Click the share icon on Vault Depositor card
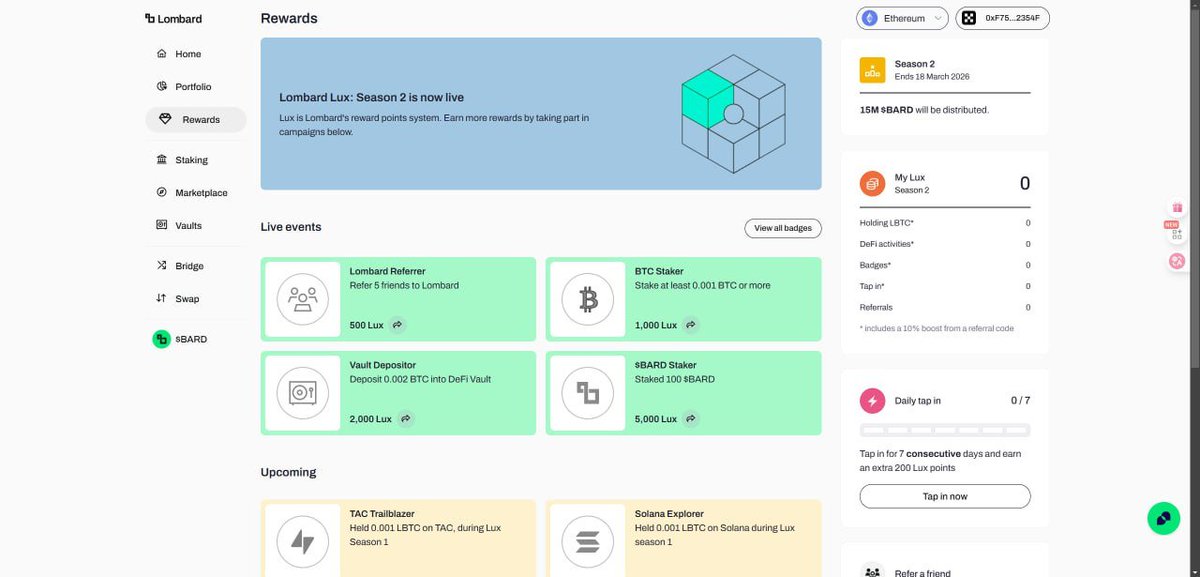The image size is (1200, 577). click(406, 419)
